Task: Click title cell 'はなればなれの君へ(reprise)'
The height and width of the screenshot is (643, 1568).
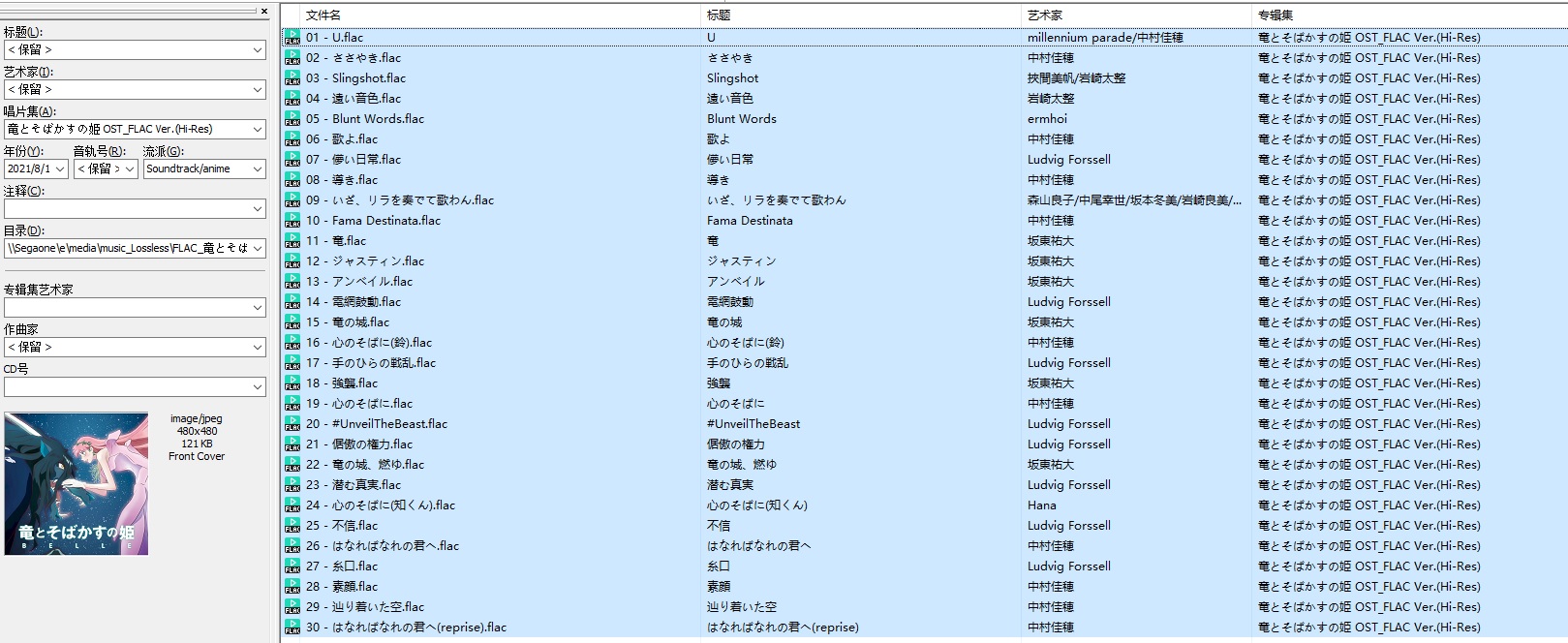Action: 783,628
